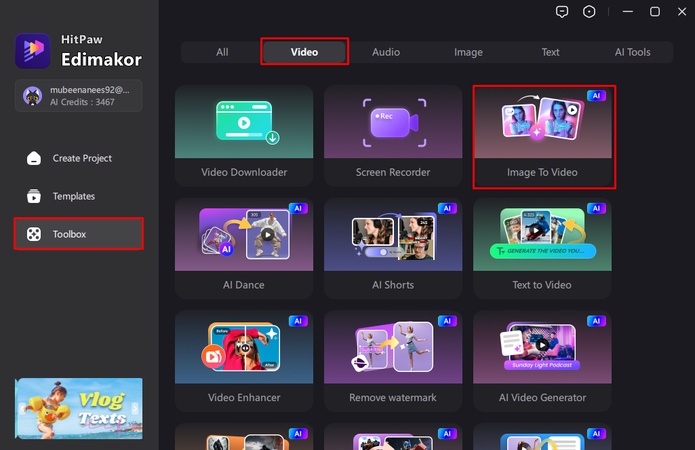Click the "Remove watermark" caption text

click(393, 397)
